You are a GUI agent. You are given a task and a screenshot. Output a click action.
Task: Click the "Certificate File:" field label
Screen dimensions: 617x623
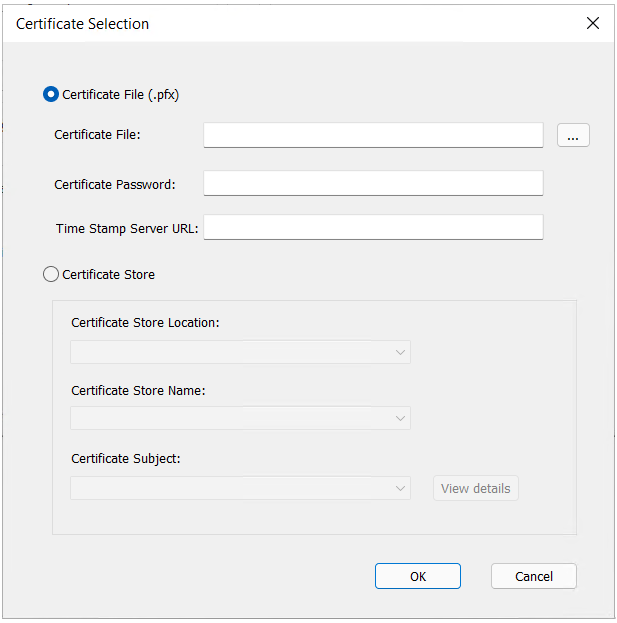pyautogui.click(x=97, y=135)
